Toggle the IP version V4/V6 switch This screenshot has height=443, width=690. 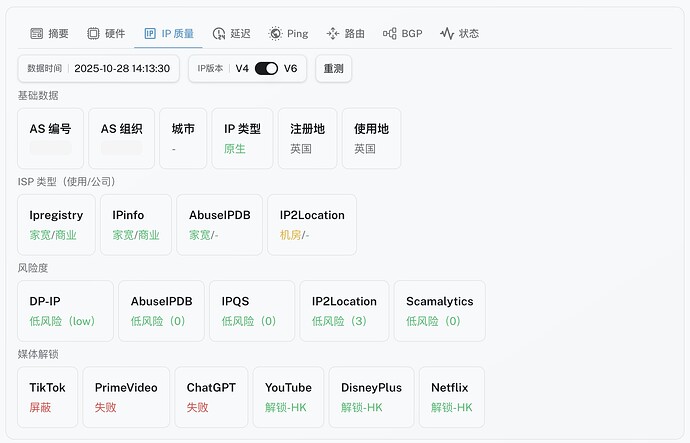click(266, 69)
